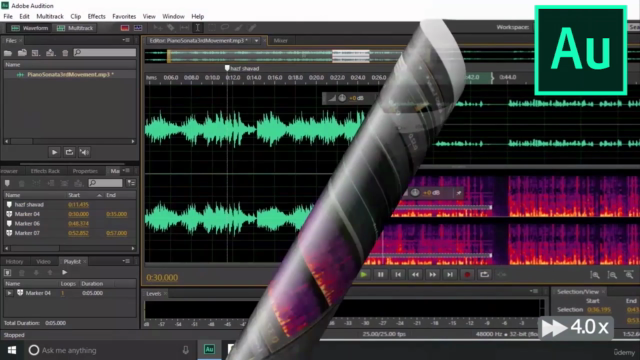Select the Spot Healing Brush tool
This screenshot has height=360, width=640.
252,28
